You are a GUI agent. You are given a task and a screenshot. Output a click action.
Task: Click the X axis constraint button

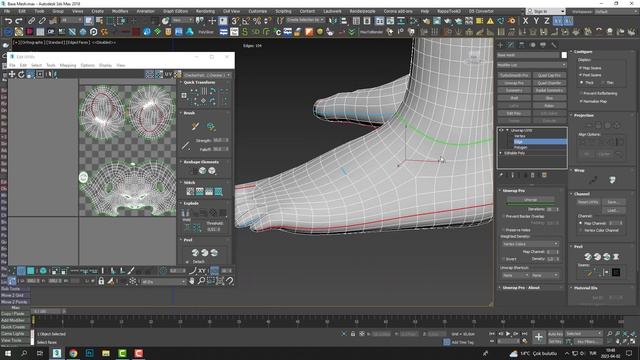(x=525, y=21)
